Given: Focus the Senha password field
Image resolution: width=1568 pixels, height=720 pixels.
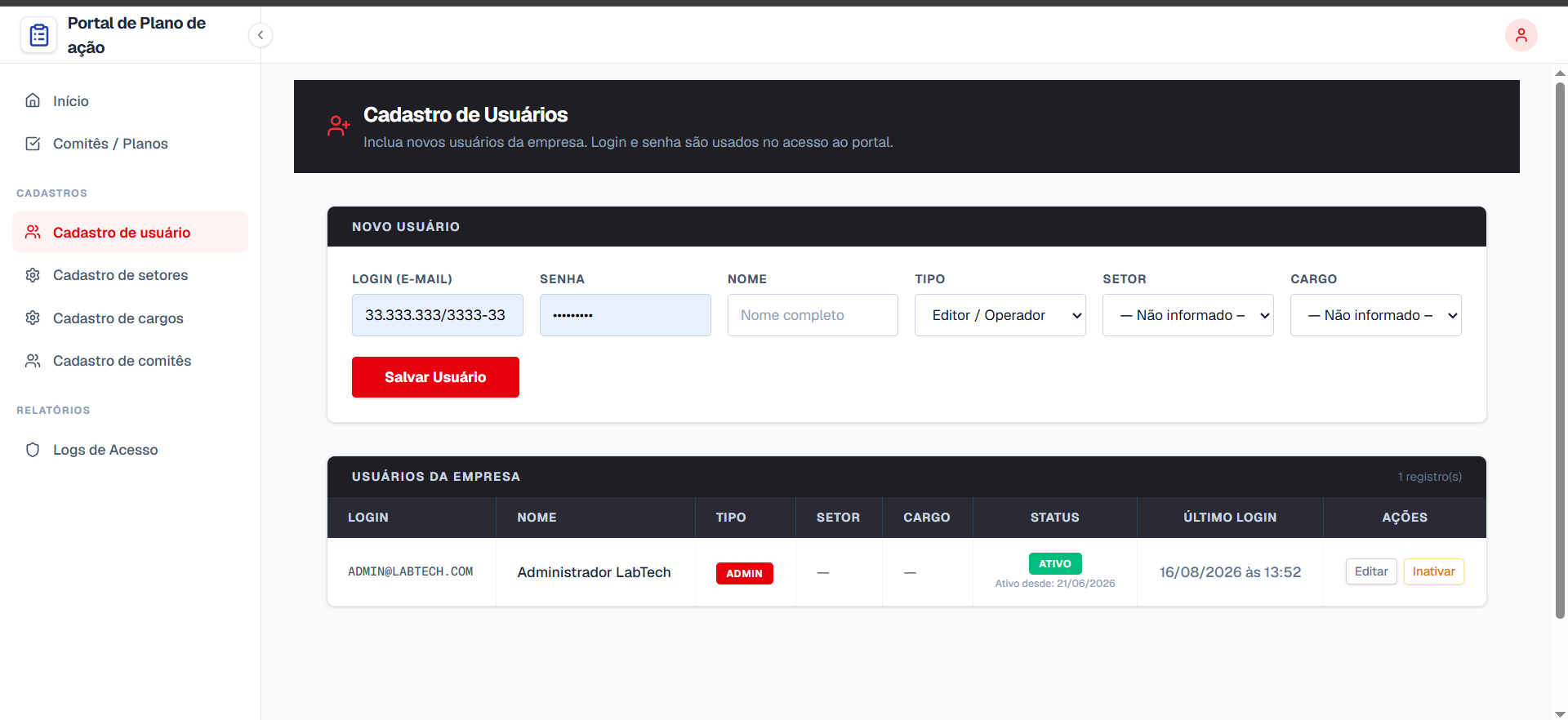Looking at the screenshot, I should (626, 315).
